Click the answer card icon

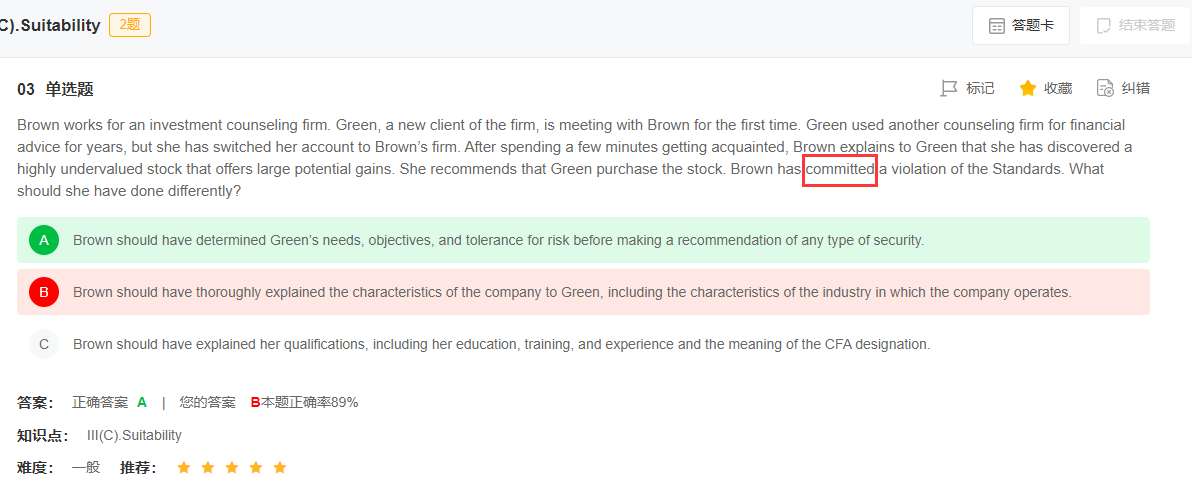click(997, 26)
